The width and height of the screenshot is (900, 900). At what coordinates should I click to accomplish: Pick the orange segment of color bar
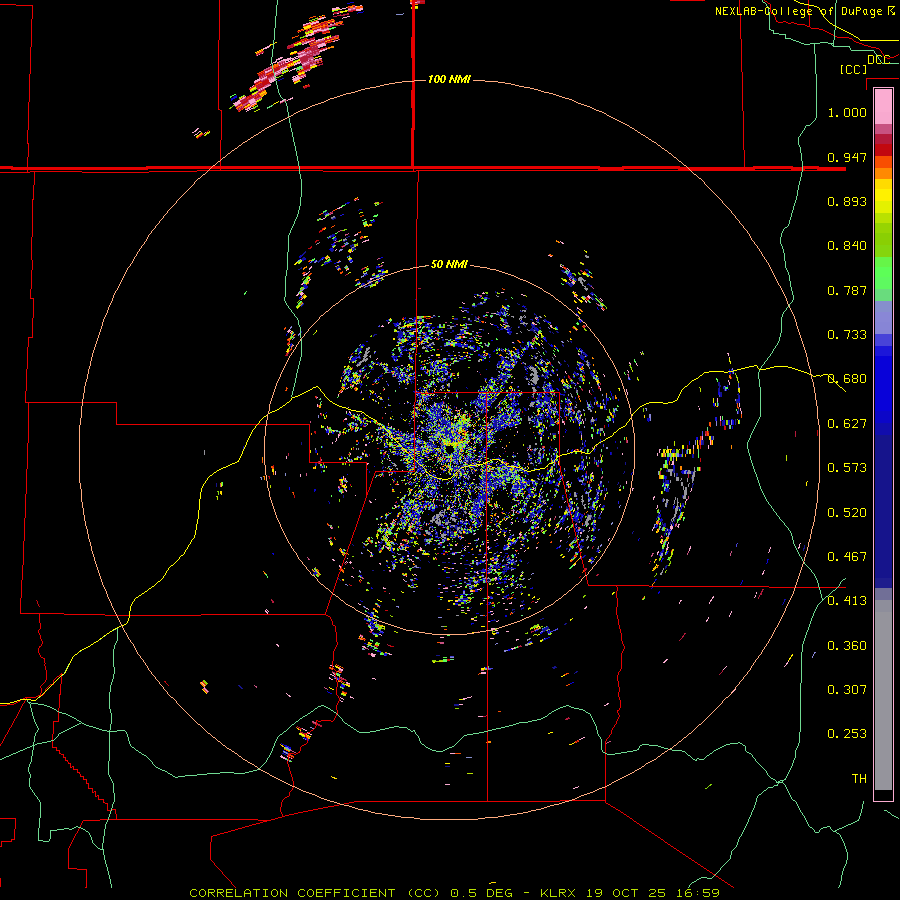pos(883,173)
